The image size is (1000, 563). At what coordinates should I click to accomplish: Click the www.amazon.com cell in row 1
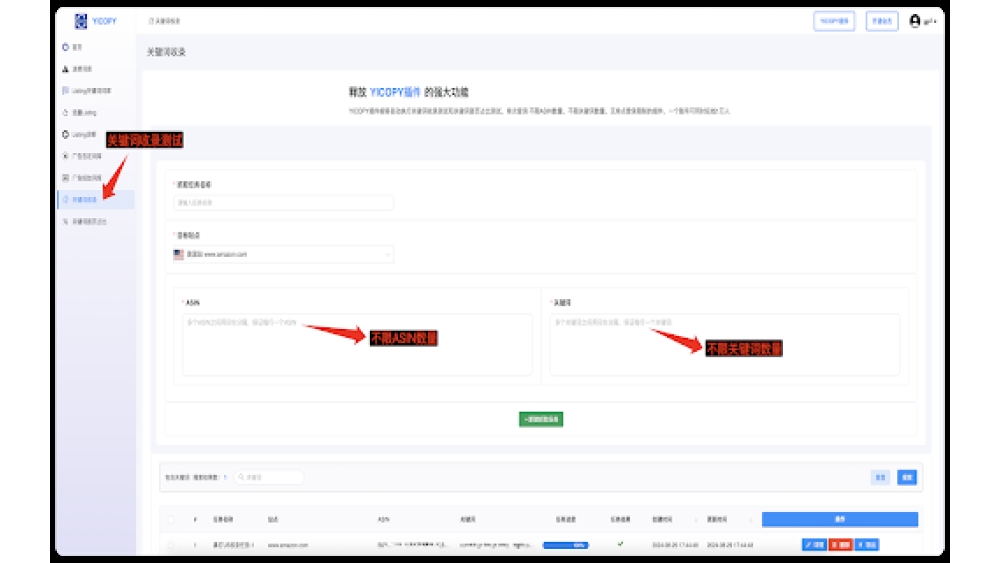coord(288,545)
